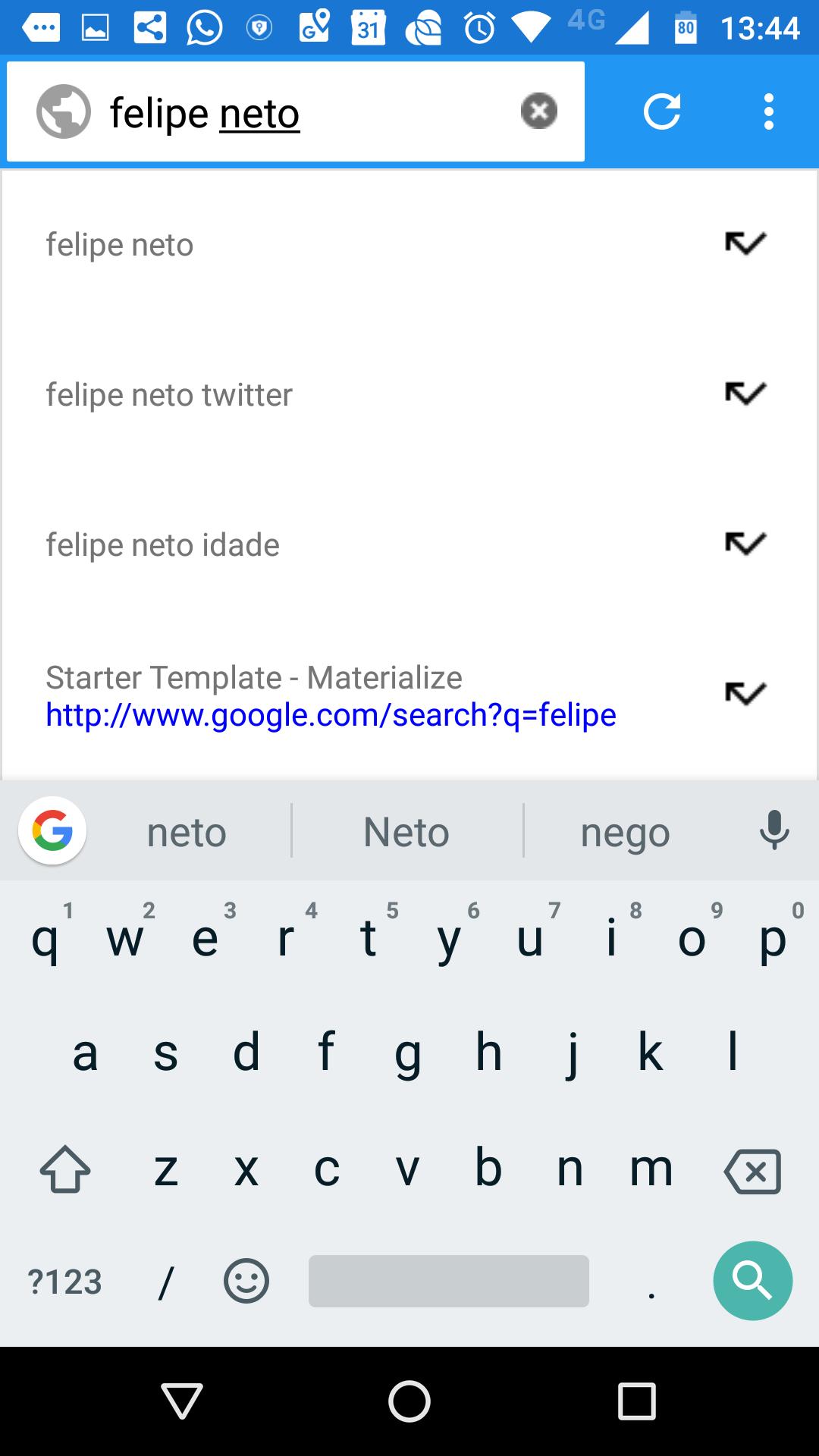Choose 'Neto' from the suggestion strip
819x1456 pixels.
pos(406,830)
